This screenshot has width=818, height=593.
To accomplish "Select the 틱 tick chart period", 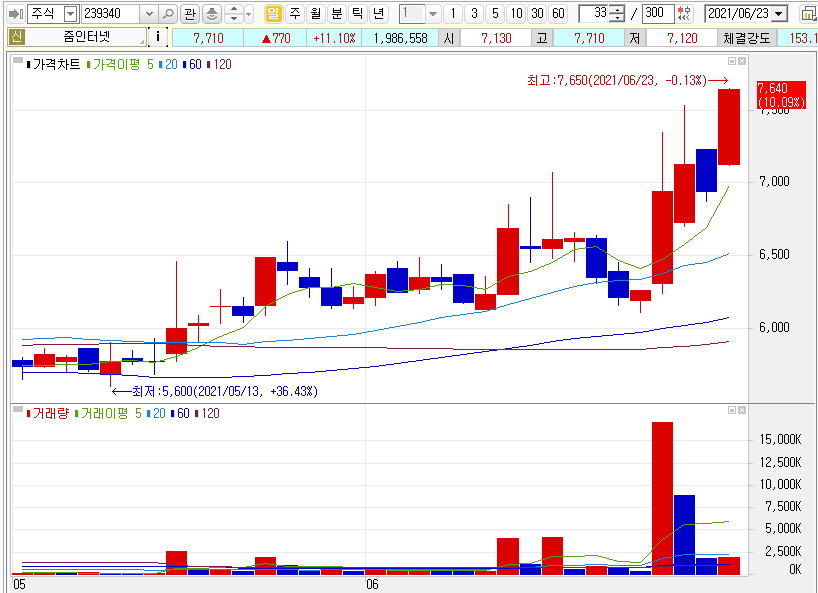I will click(358, 14).
